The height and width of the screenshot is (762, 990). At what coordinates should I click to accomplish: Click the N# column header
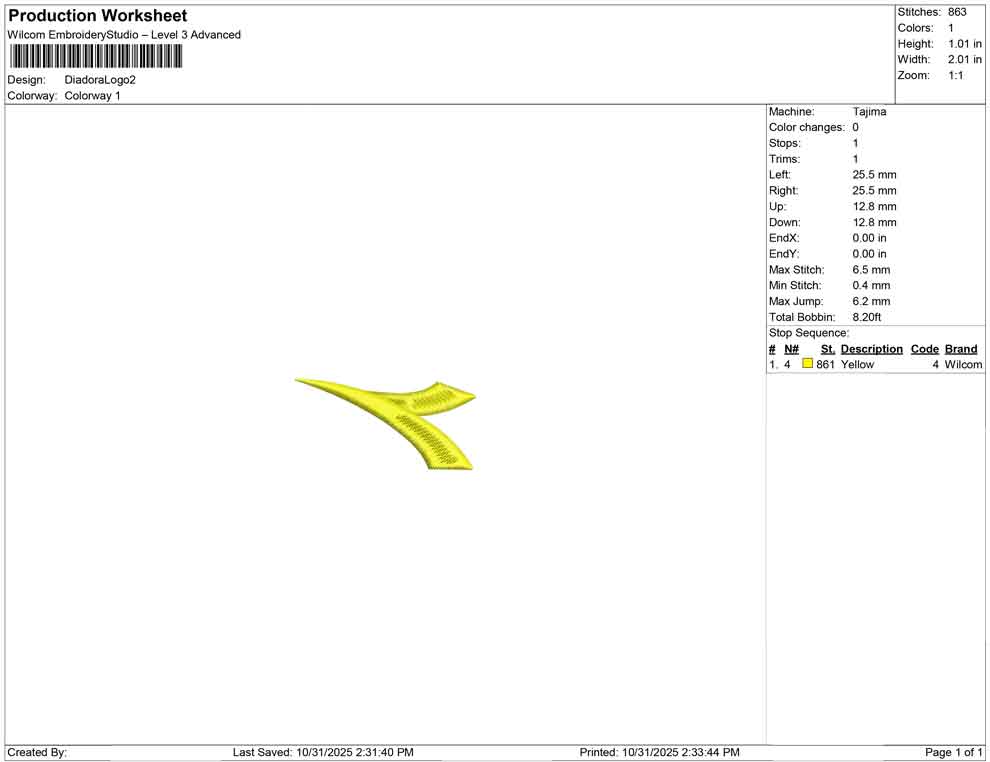coord(791,349)
